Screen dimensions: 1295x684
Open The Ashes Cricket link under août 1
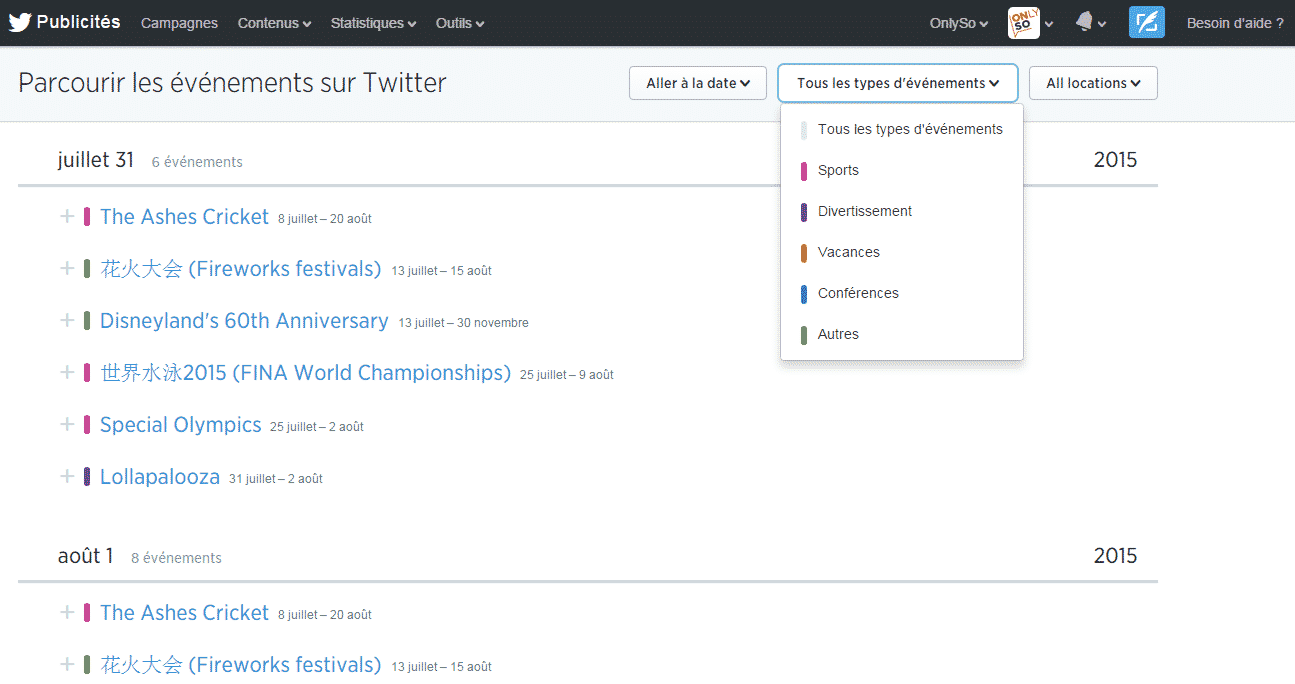coord(184,613)
